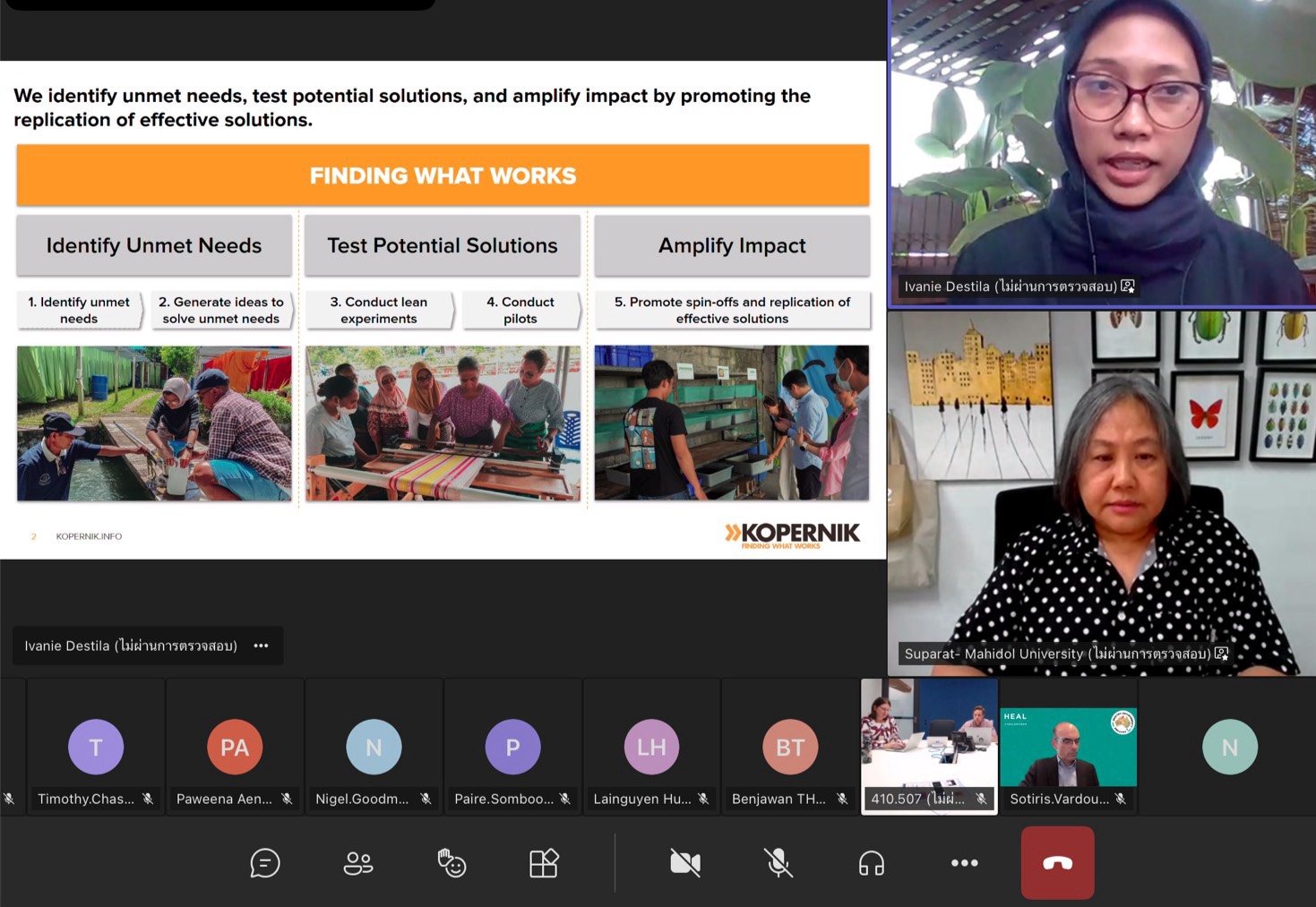Open the more options toolbar menu

(965, 863)
